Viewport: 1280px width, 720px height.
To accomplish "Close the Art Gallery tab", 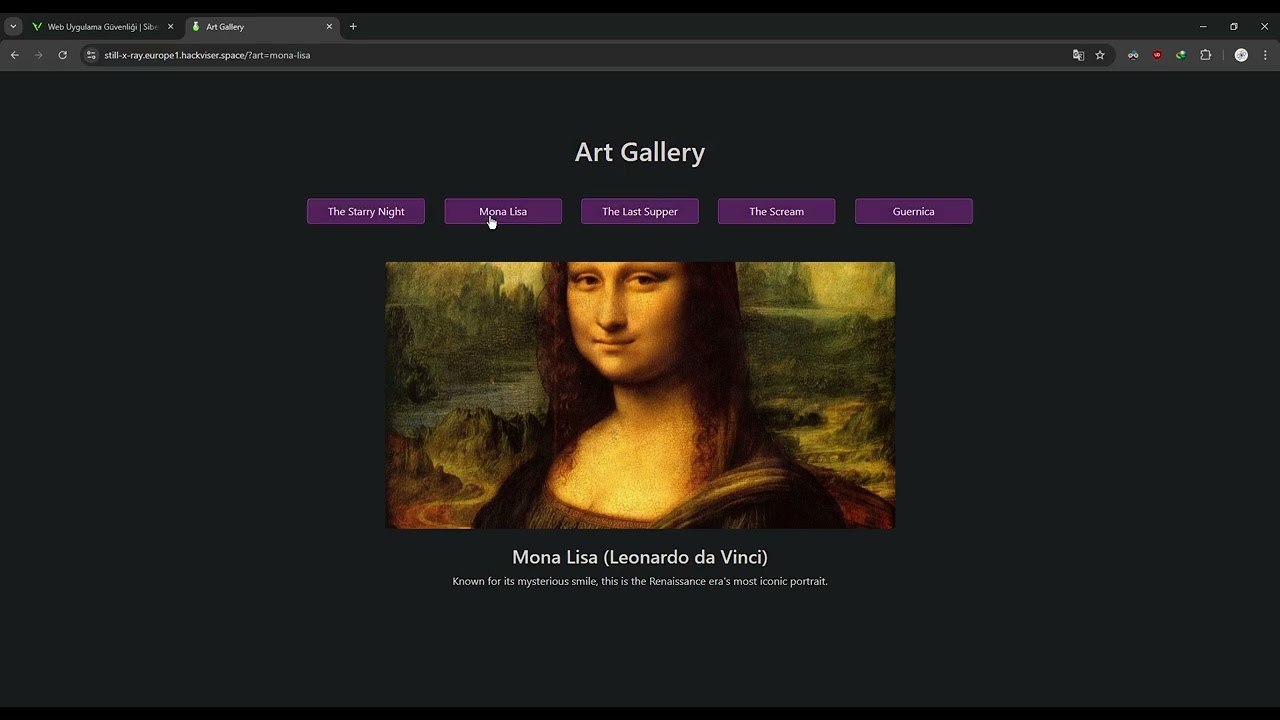I will point(329,27).
